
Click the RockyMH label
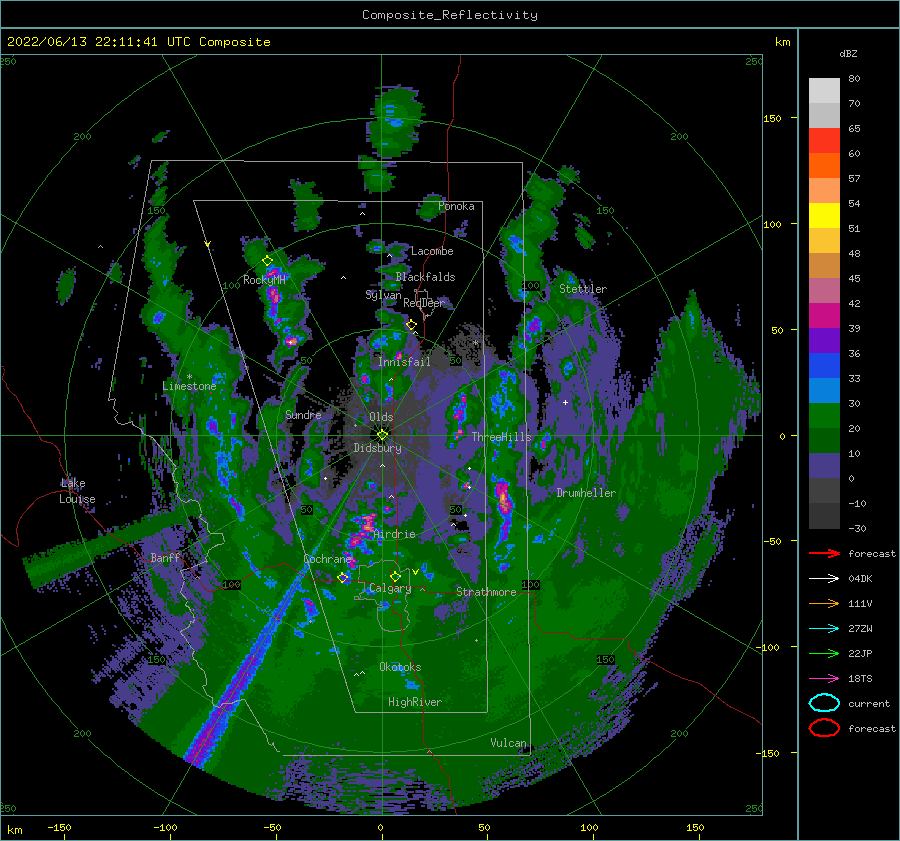[264, 280]
